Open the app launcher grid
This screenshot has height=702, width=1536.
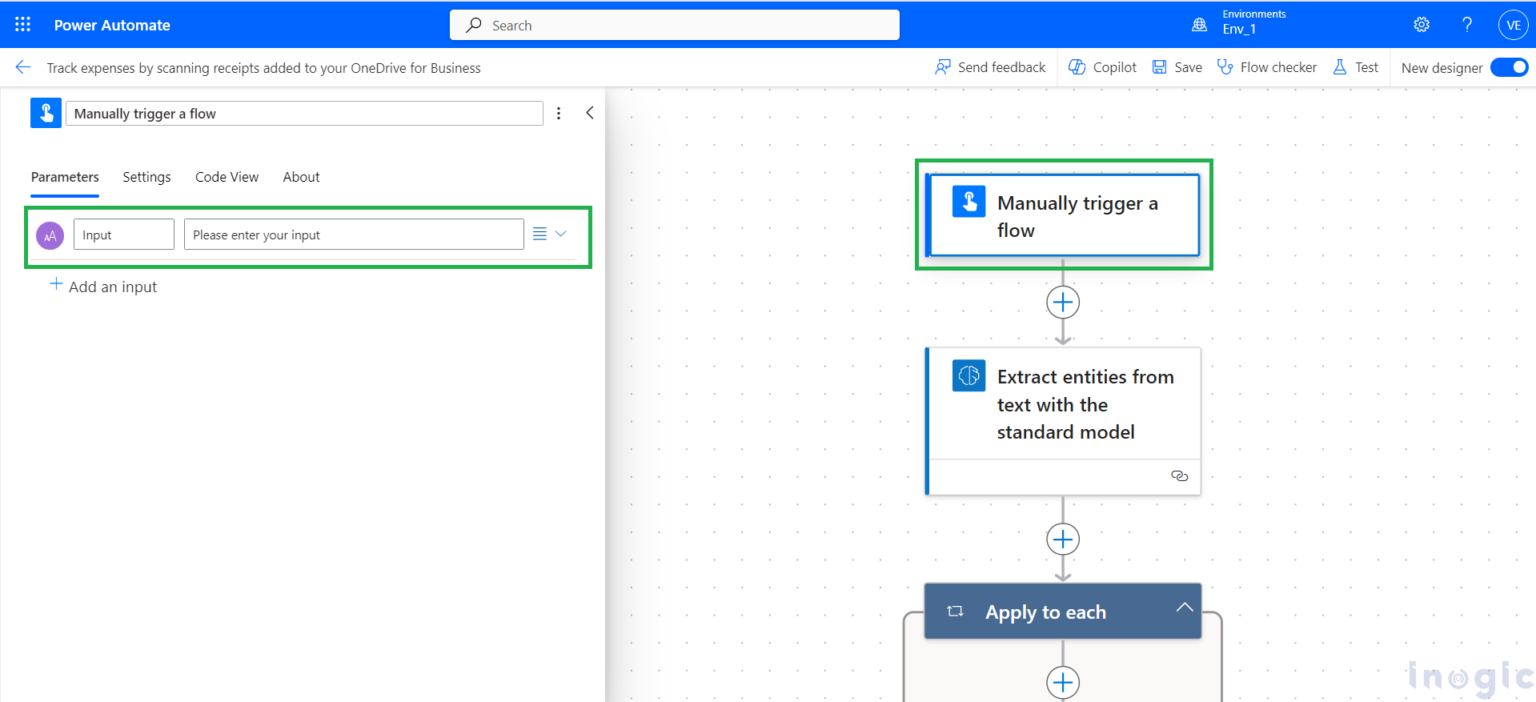[x=22, y=24]
